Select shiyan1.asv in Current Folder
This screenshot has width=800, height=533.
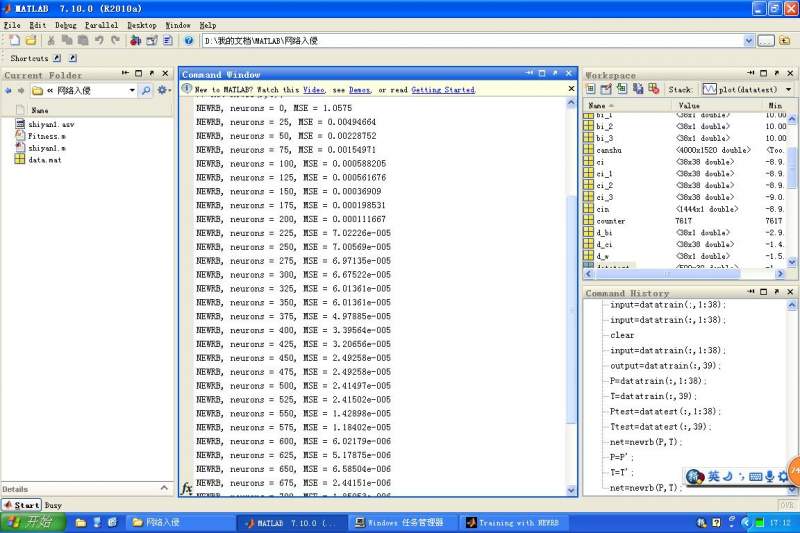click(x=51, y=124)
